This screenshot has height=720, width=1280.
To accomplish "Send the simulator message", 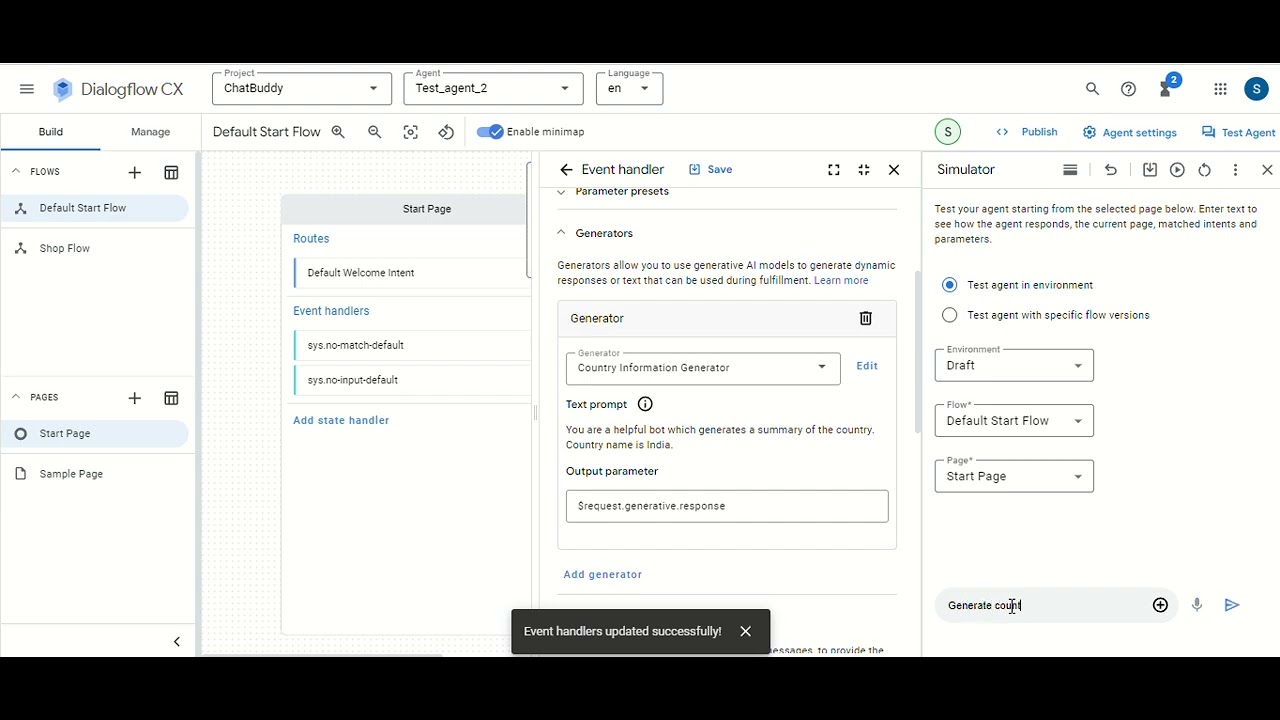I will click(1232, 605).
